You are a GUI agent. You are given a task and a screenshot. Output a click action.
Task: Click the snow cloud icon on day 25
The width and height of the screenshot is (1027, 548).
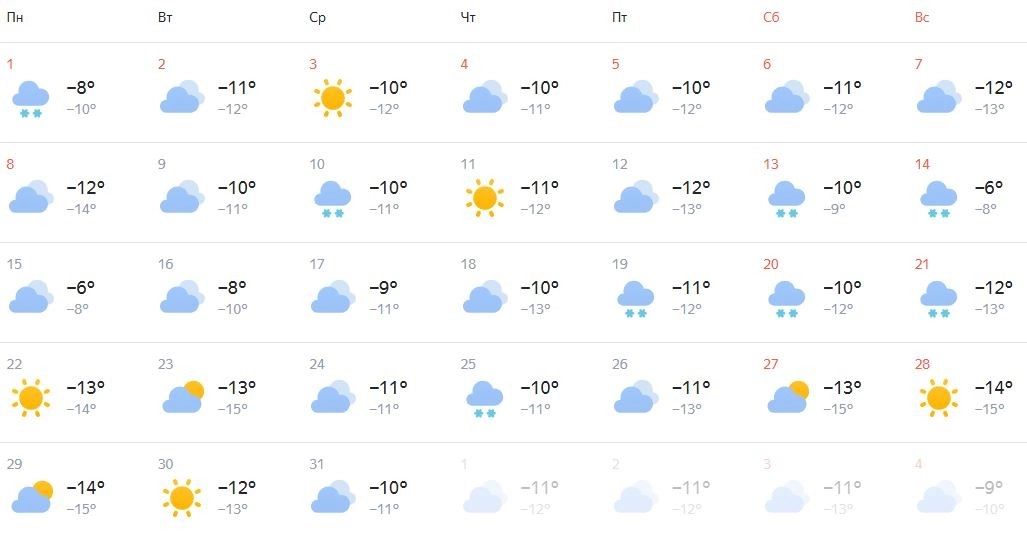[x=484, y=399]
